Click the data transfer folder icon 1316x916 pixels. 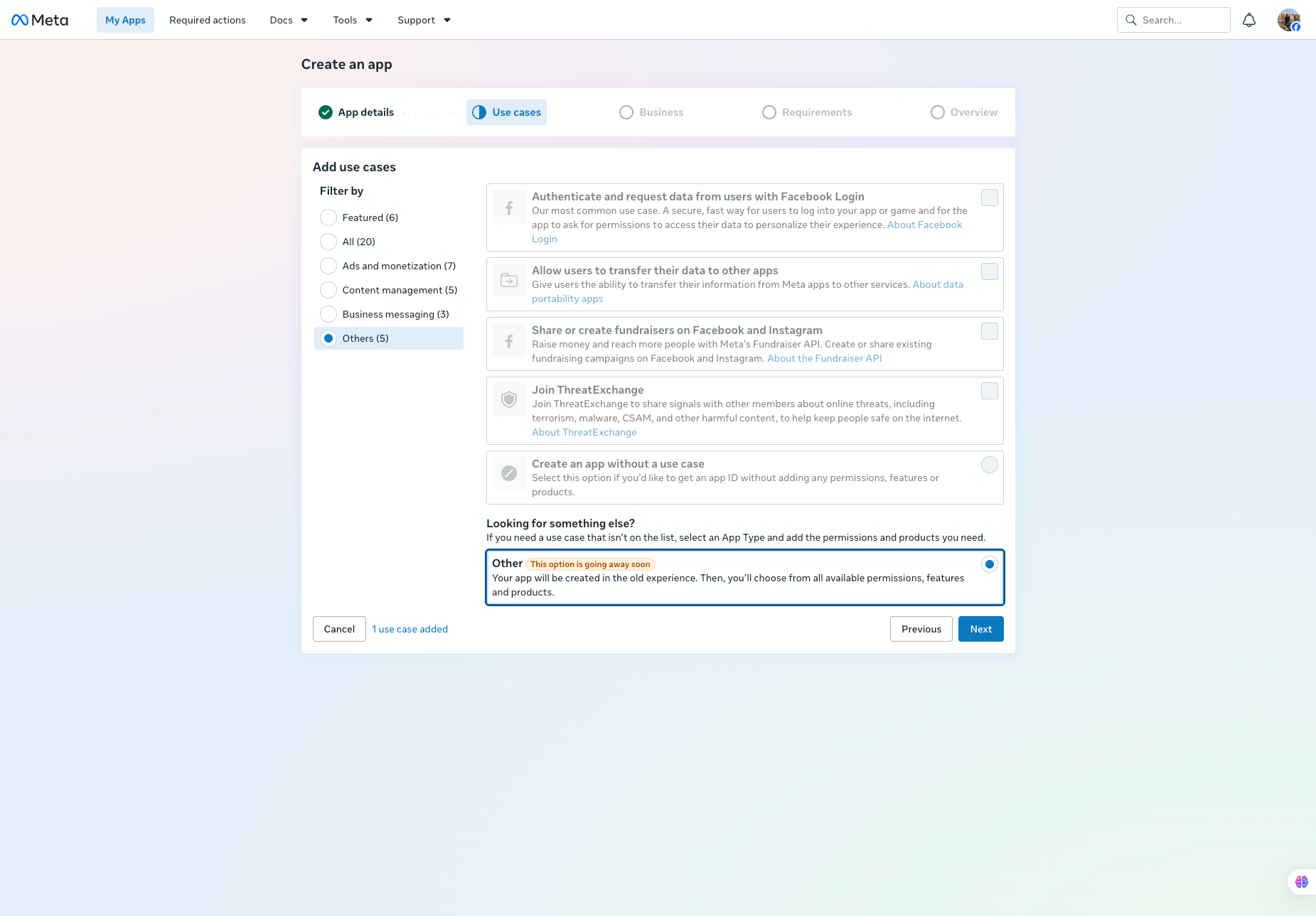coord(509,280)
